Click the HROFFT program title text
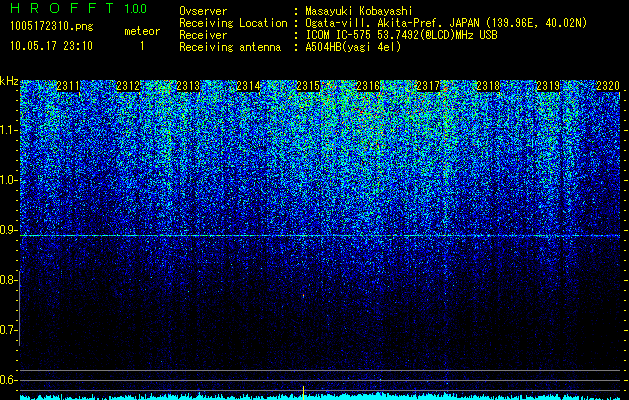This screenshot has height=400, width=629. (x=62, y=8)
